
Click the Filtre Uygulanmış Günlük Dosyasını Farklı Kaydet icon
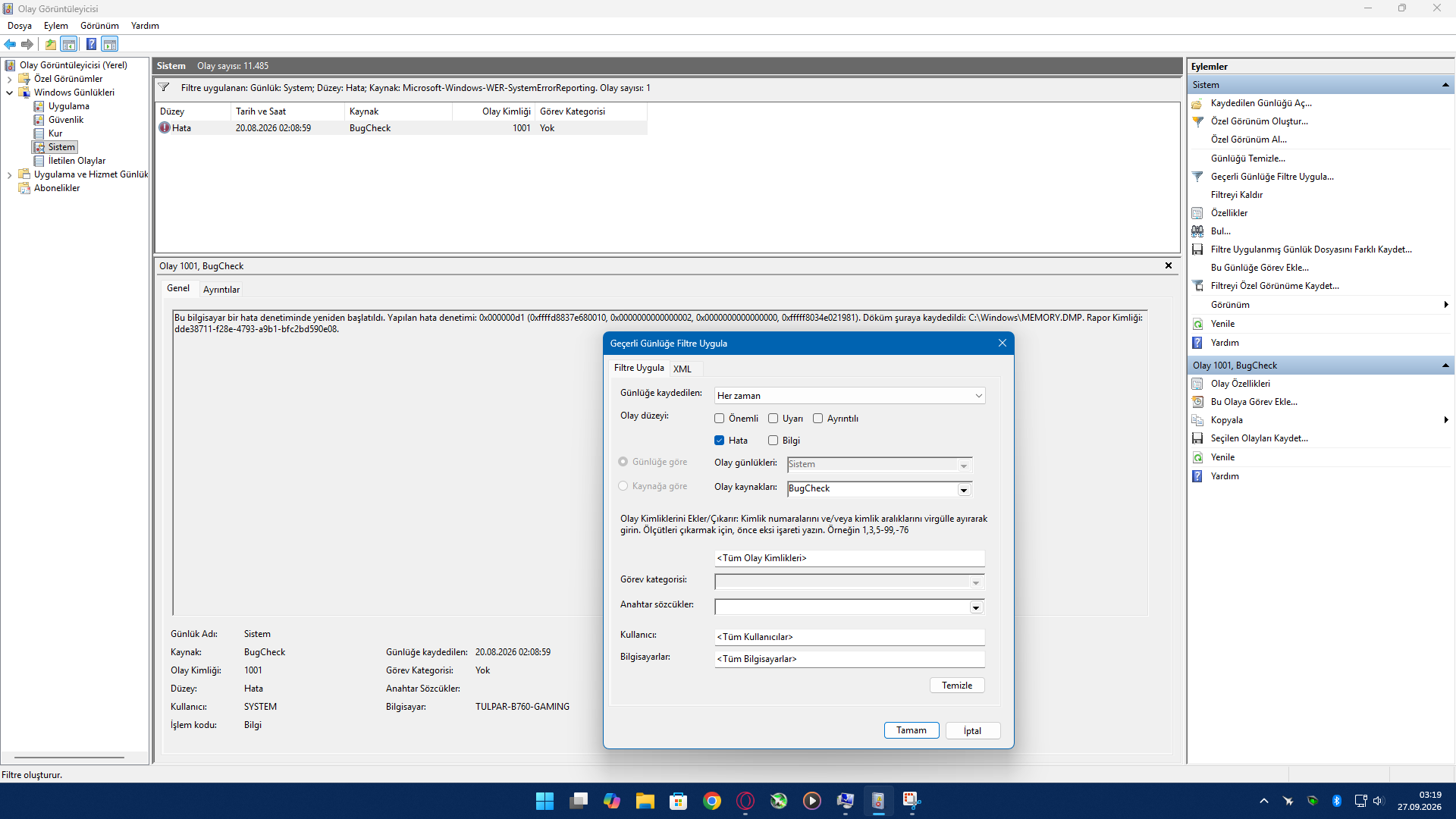point(1197,249)
